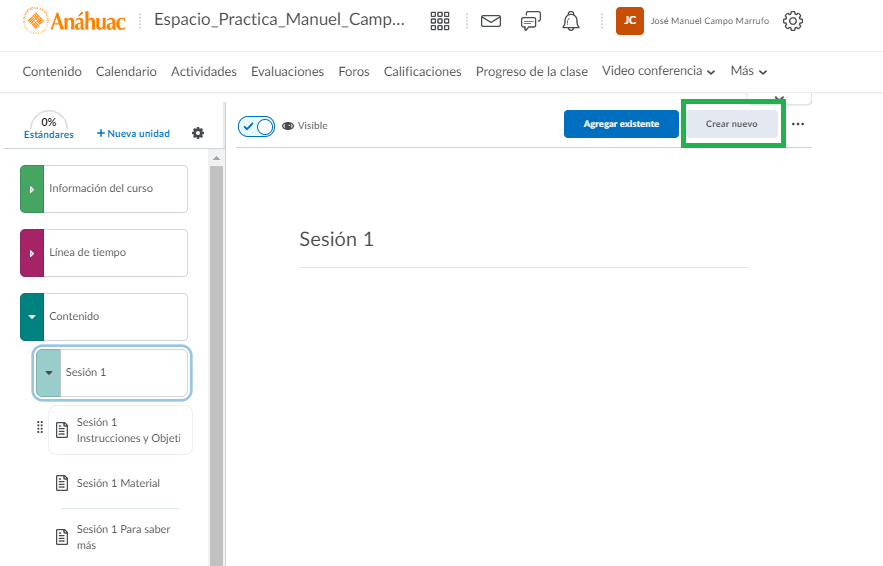Image resolution: width=883 pixels, height=566 pixels.
Task: Click the drag handle beside Sesión 1 Instrucciones
Action: 40,428
